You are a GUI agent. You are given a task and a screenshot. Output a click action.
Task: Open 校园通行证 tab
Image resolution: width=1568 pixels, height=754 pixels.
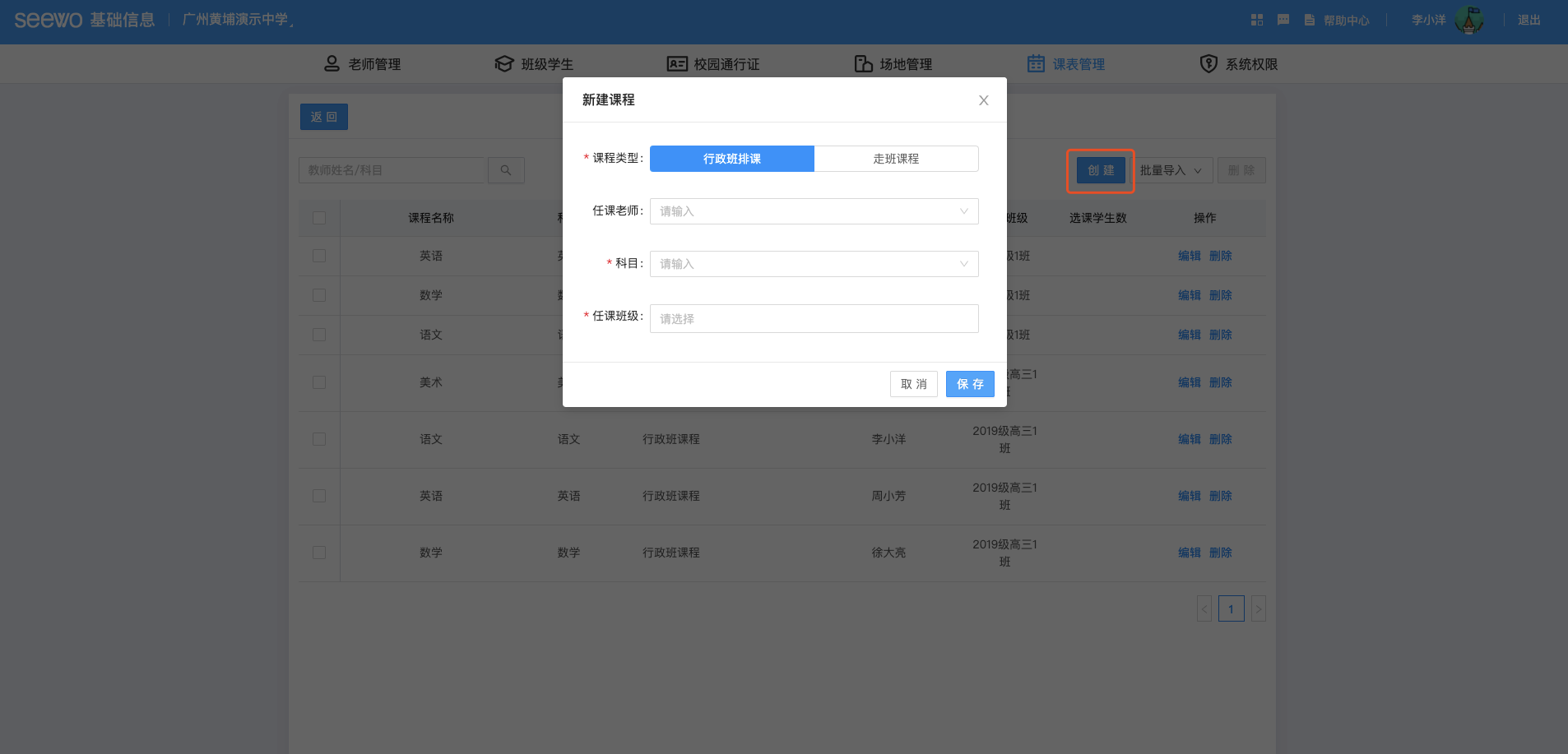(713, 64)
